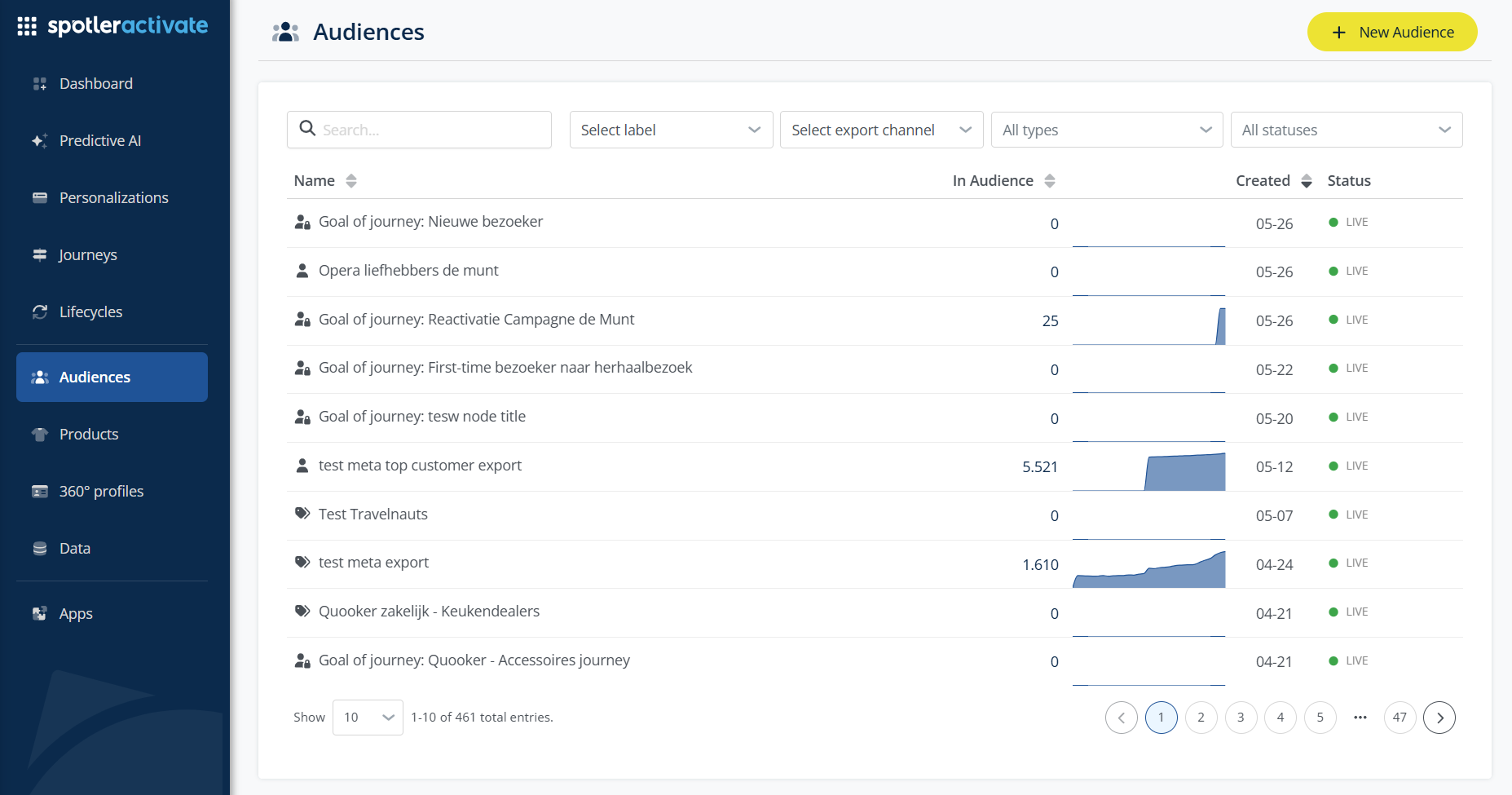This screenshot has height=795, width=1512.
Task: Click the Products t-shirt icon
Action: click(39, 435)
